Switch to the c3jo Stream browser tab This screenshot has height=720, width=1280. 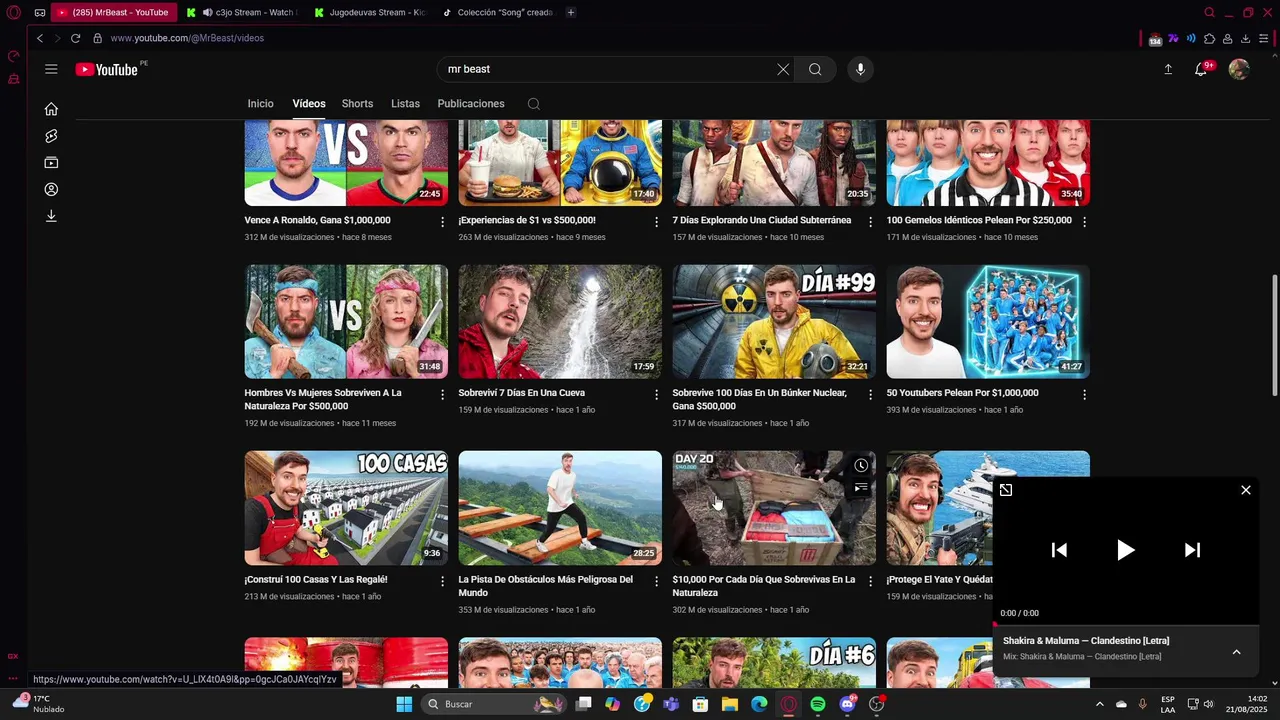(241, 13)
